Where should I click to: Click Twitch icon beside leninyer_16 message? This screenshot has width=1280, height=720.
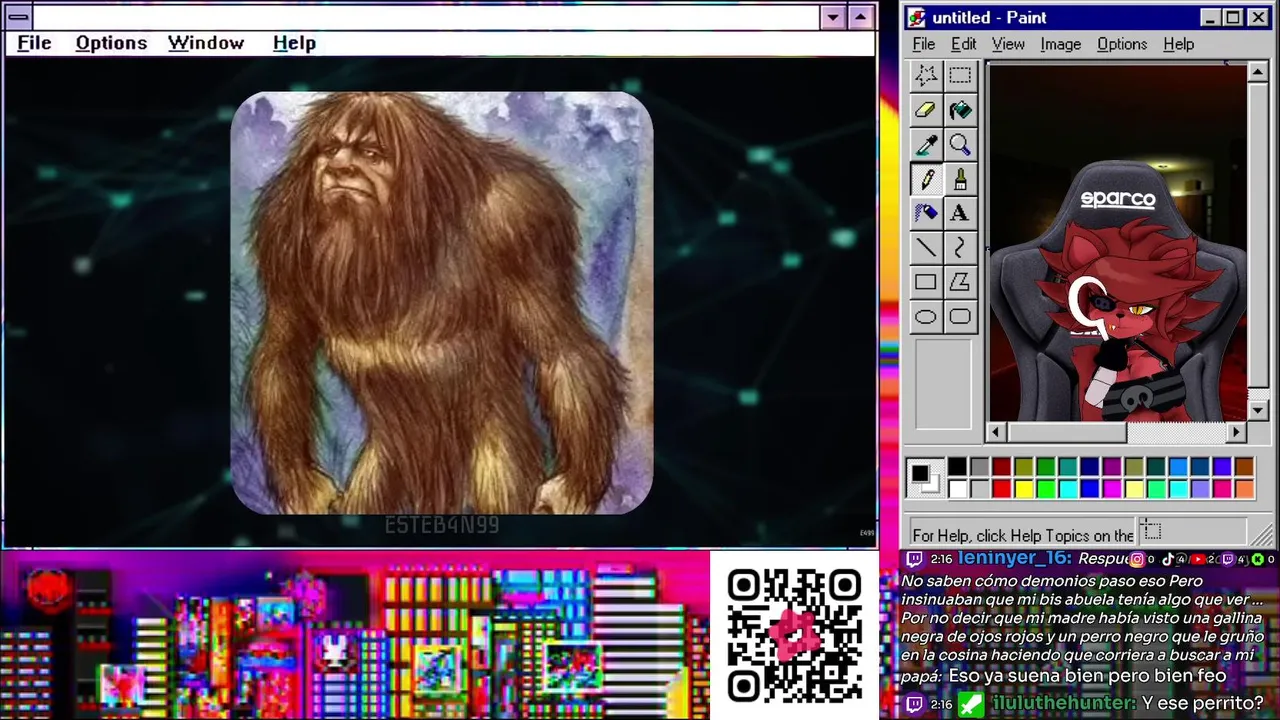[x=914, y=559]
